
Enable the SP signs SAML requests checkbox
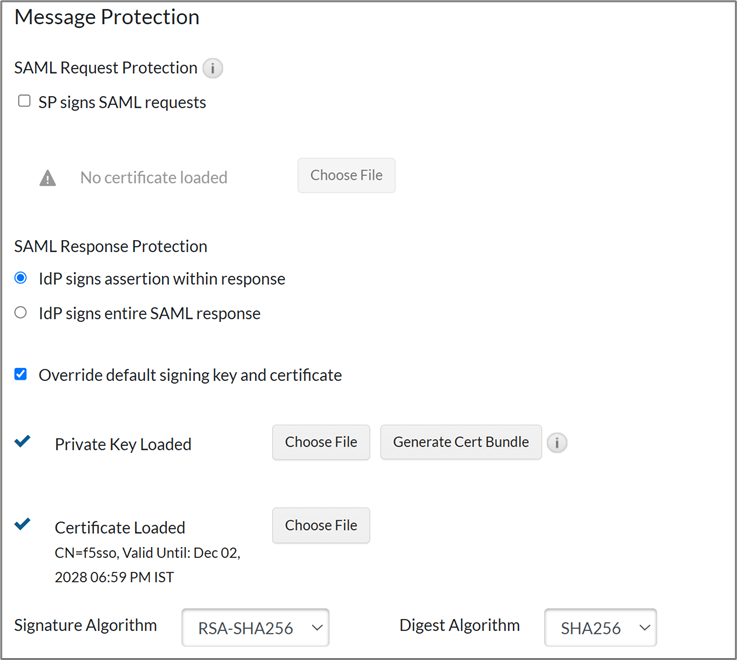tap(24, 101)
